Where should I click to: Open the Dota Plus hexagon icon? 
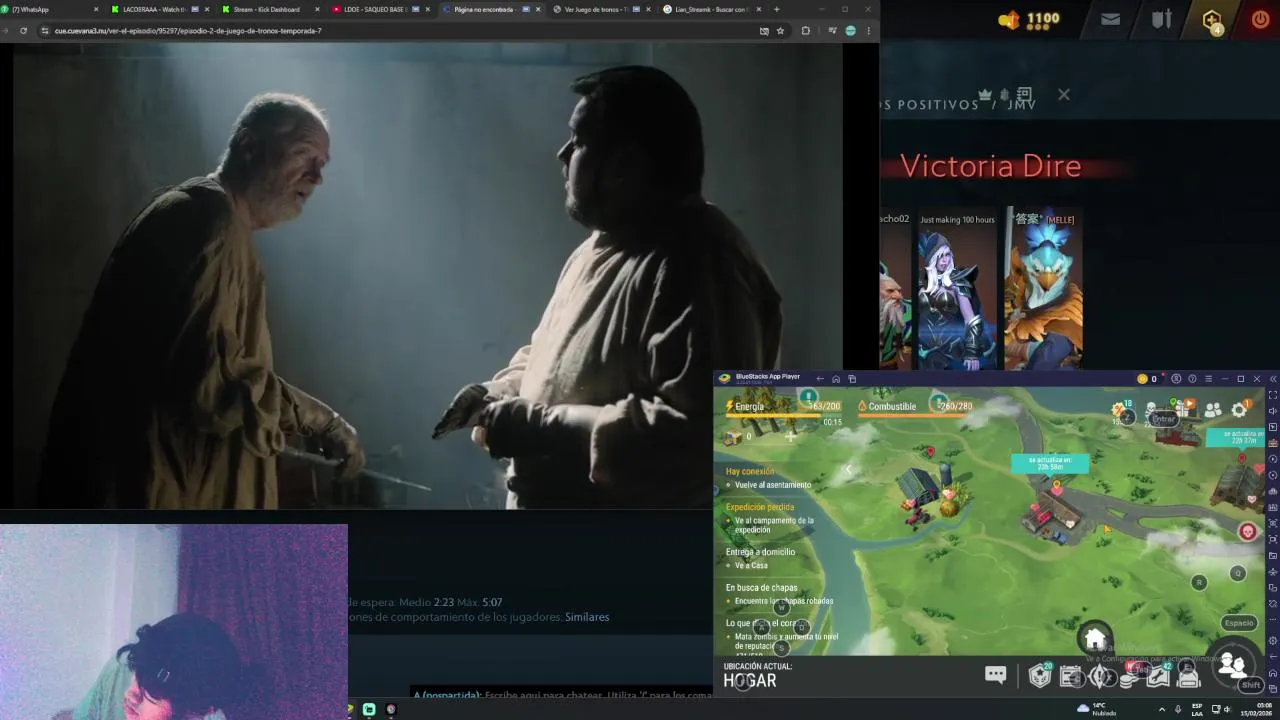1212,20
